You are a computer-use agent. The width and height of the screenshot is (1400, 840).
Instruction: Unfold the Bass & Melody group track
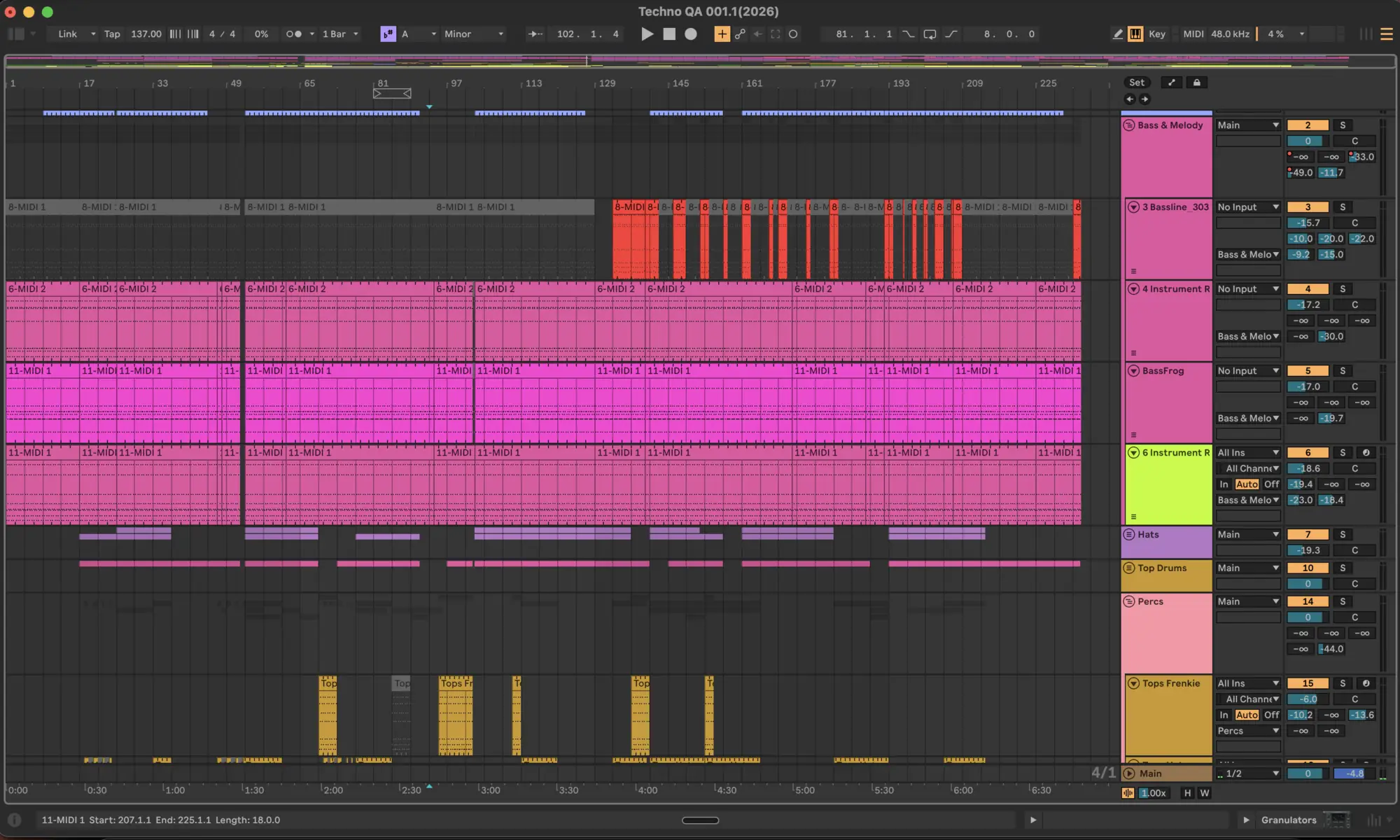pos(1129,125)
